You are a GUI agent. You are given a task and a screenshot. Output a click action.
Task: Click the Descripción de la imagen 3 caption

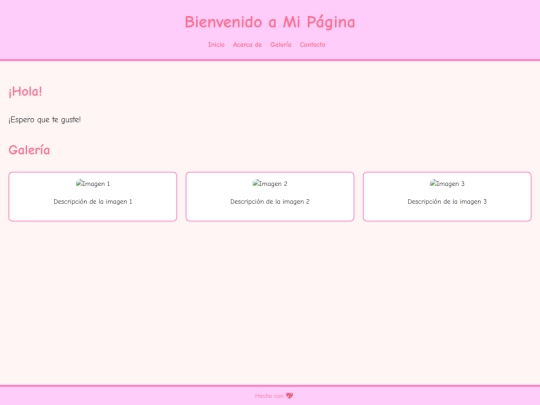(x=447, y=202)
